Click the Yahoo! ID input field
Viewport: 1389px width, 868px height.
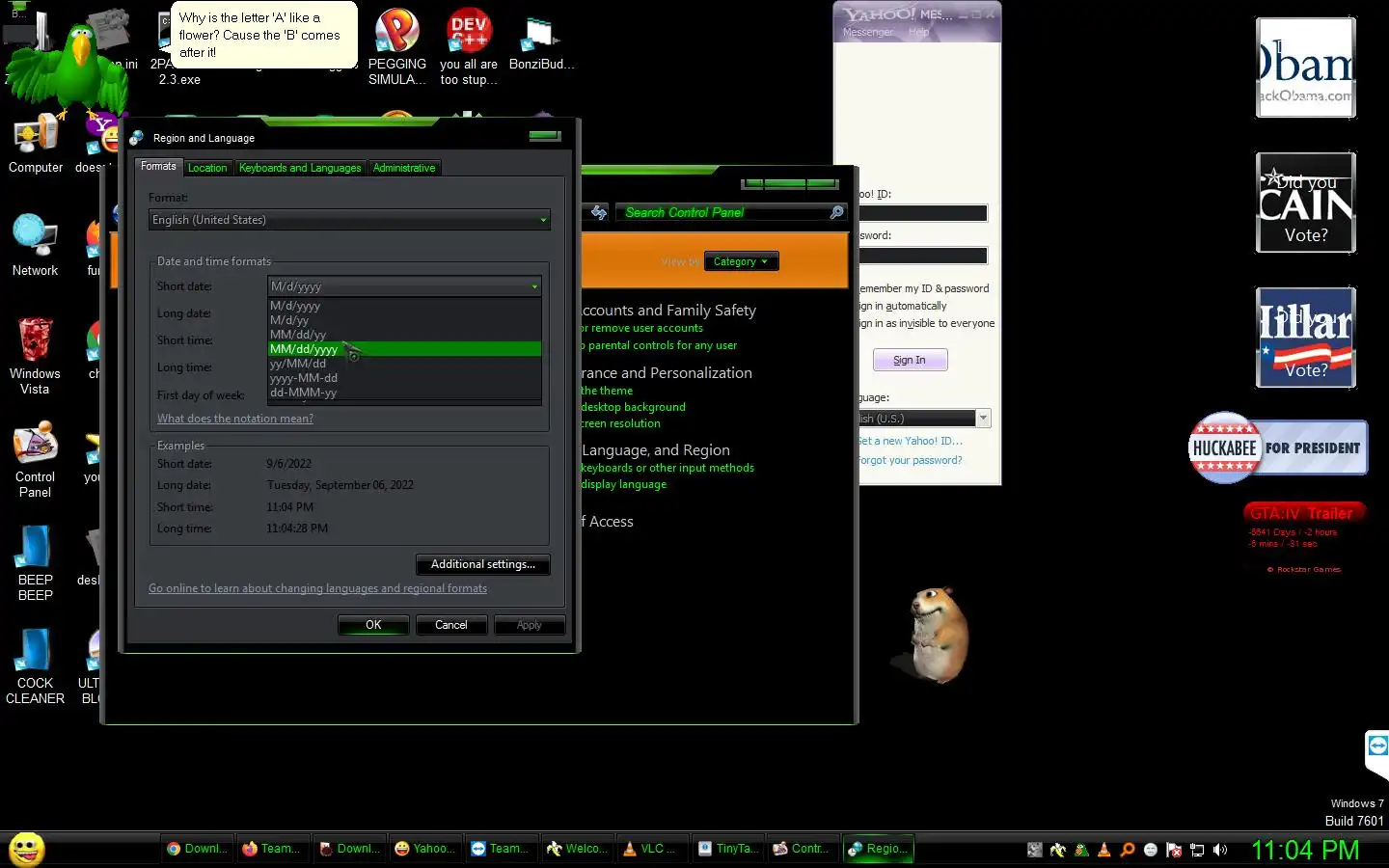923,213
